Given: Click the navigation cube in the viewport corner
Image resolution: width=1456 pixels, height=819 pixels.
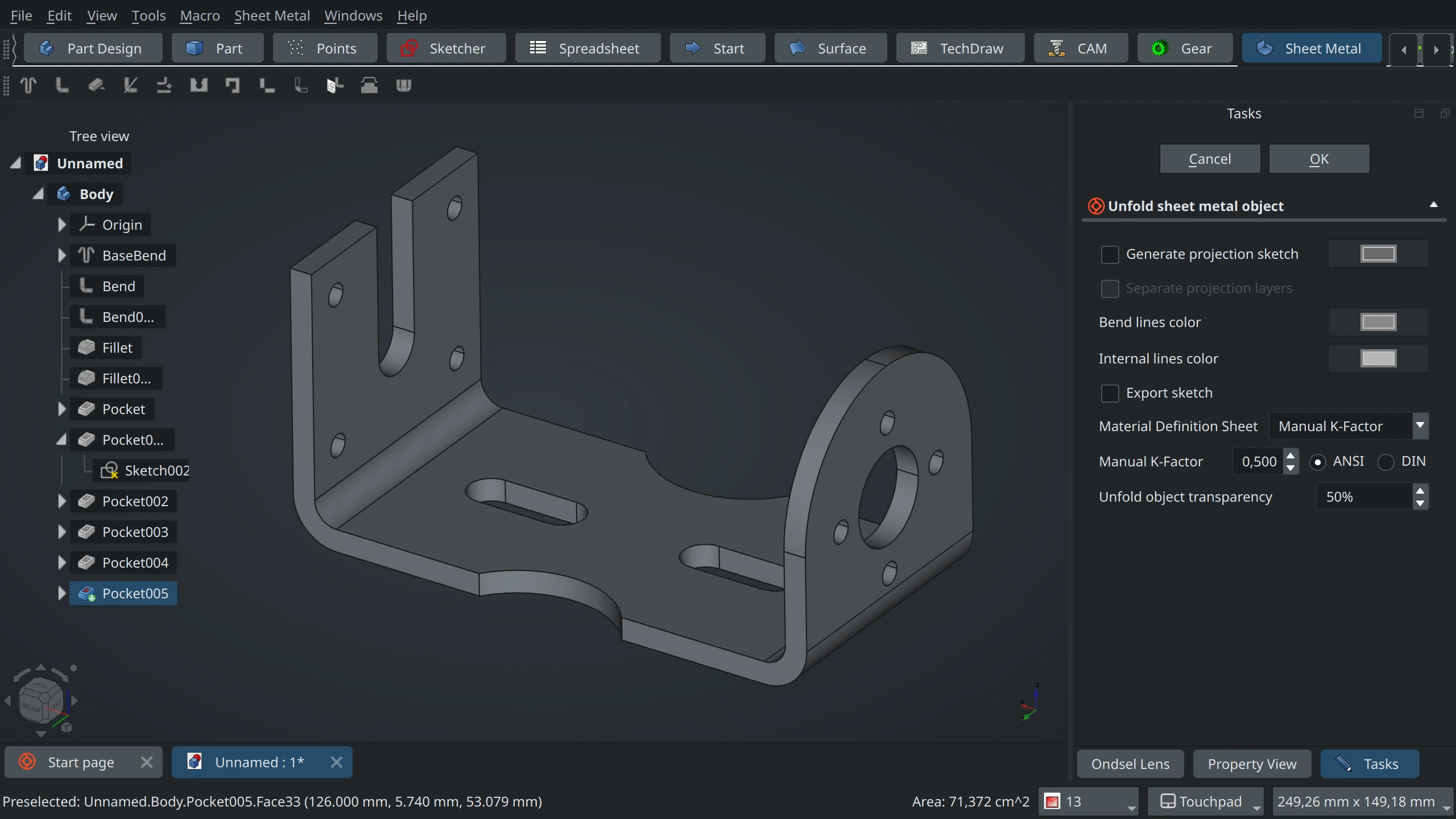Looking at the screenshot, I should coord(41,700).
